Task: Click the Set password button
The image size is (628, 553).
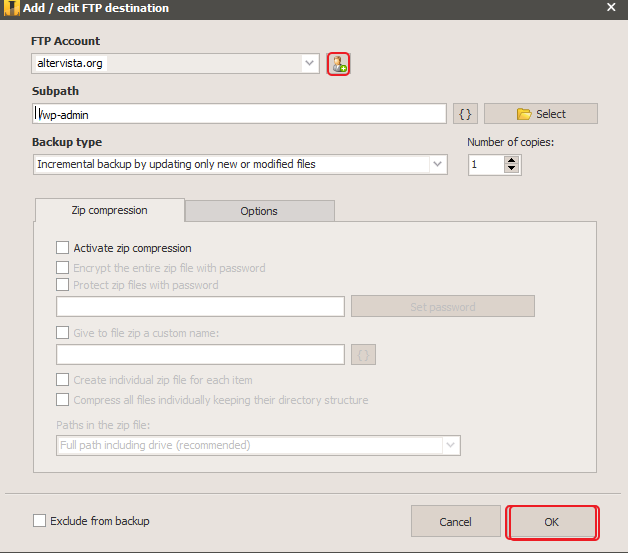Action: coord(443,306)
